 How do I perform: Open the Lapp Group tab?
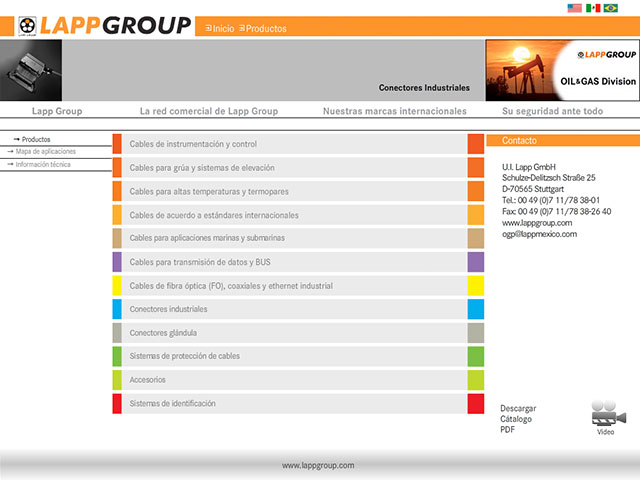tap(57, 111)
